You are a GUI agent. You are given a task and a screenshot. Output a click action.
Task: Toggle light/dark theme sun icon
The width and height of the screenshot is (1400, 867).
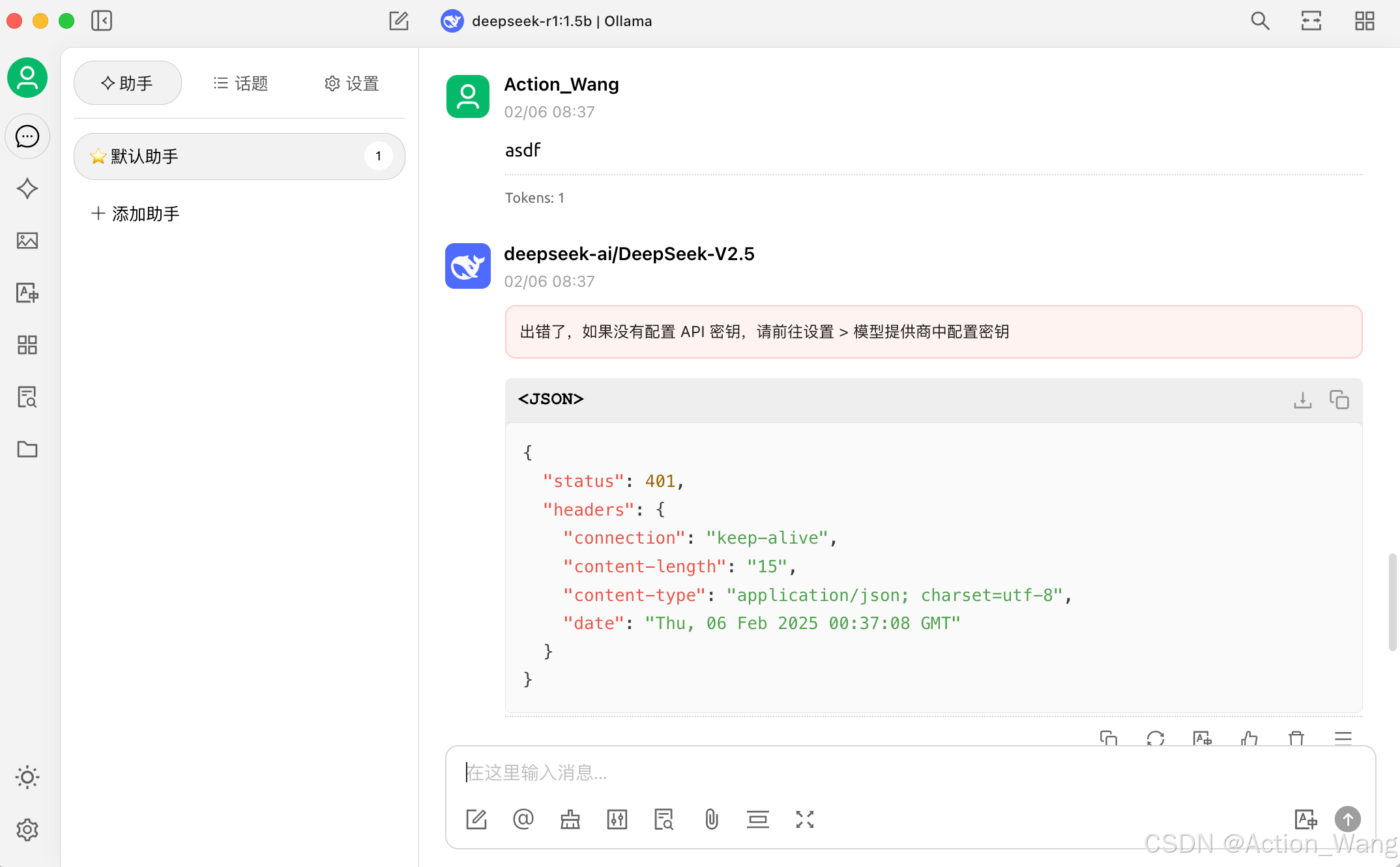(x=27, y=777)
